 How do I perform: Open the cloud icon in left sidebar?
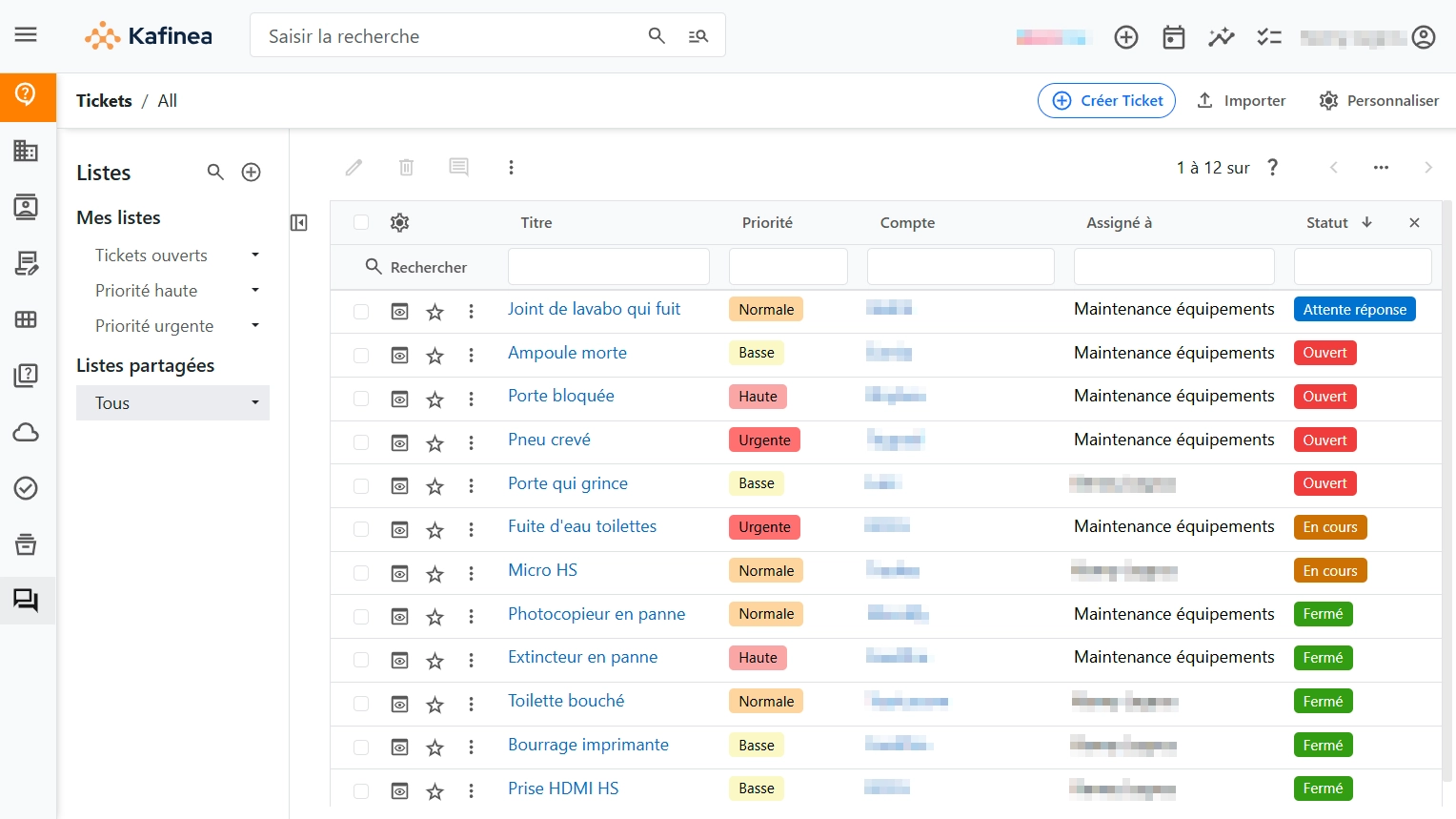tap(26, 433)
